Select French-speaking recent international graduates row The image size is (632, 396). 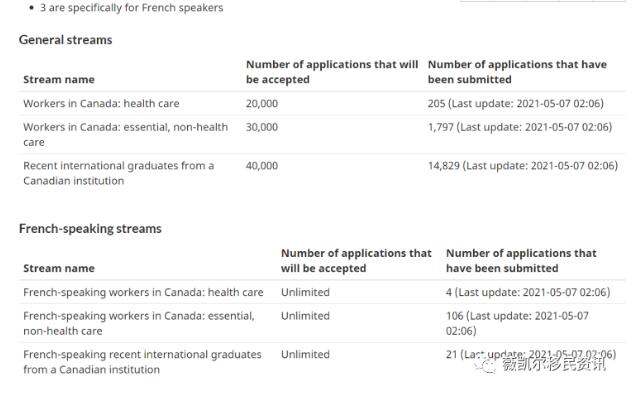click(322, 362)
